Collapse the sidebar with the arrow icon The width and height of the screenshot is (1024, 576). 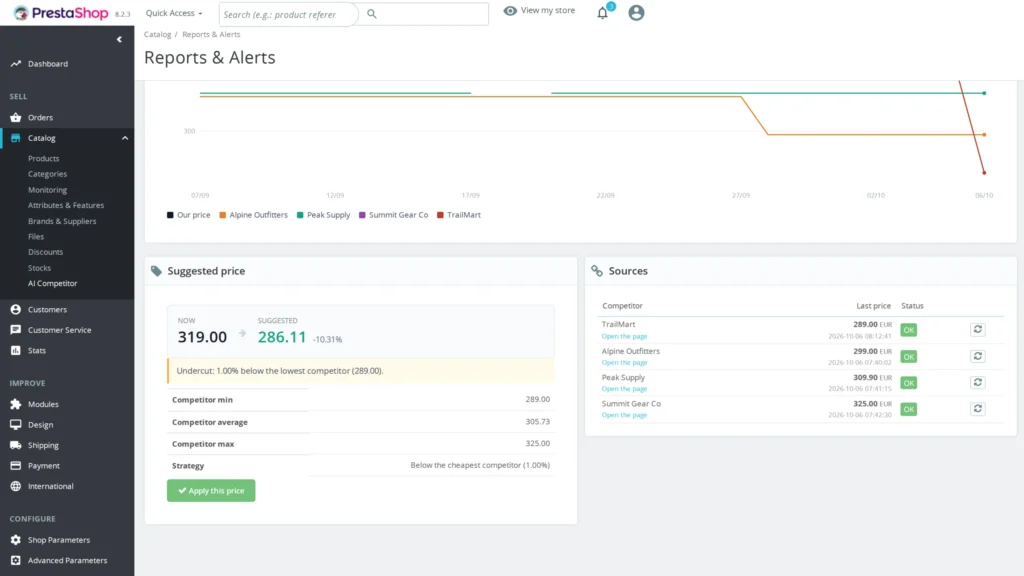(x=119, y=39)
